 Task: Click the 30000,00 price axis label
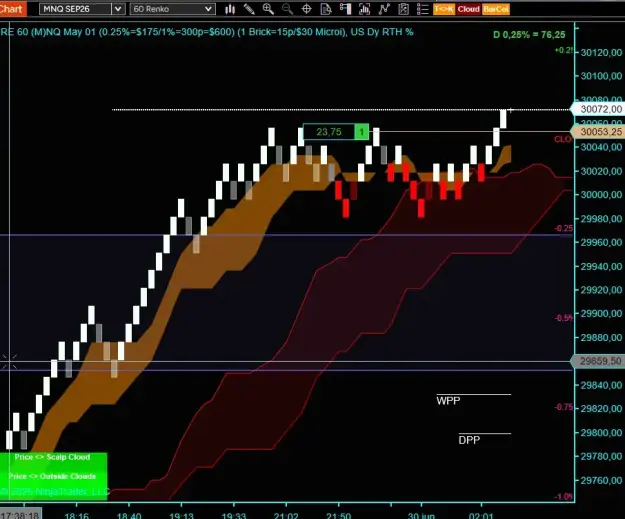coord(601,195)
